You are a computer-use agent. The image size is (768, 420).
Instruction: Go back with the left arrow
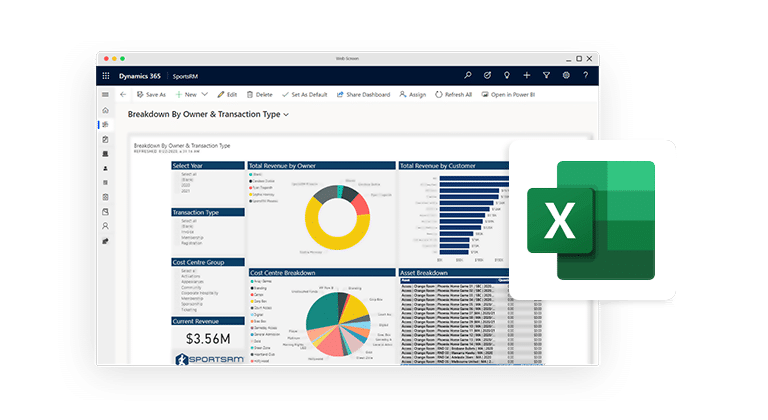coord(123,95)
